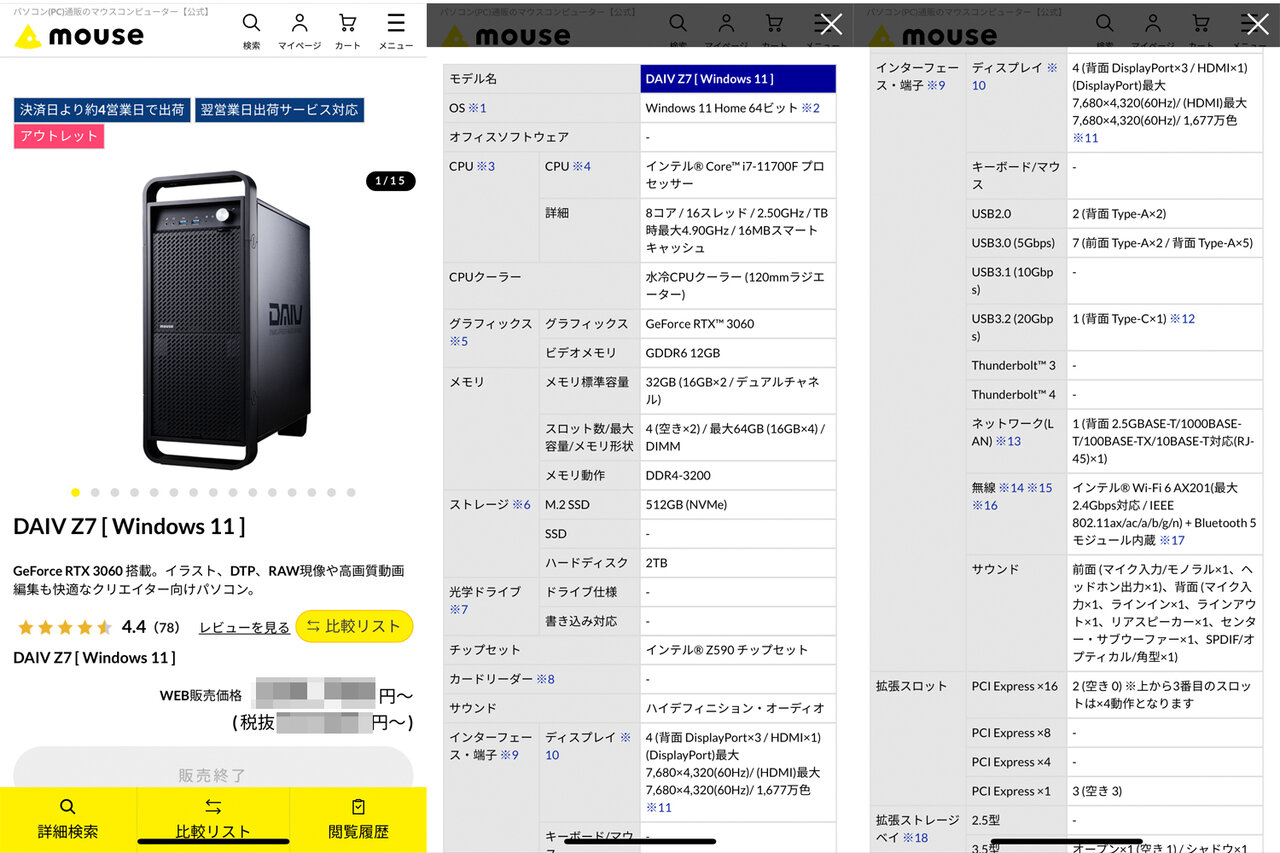
Task: Click the (78) review count
Action: [x=167, y=627]
